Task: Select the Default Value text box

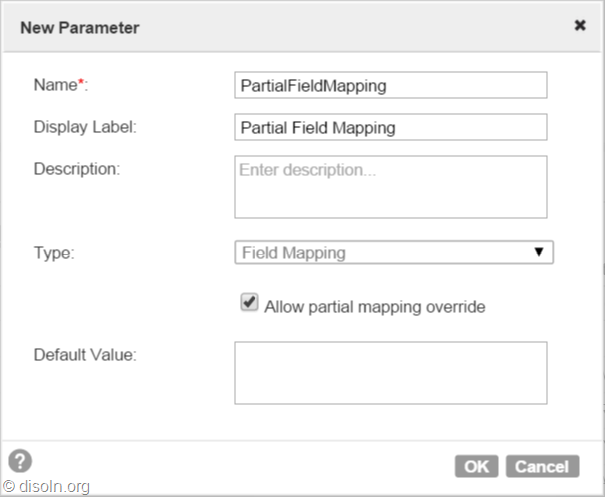Action: point(390,373)
